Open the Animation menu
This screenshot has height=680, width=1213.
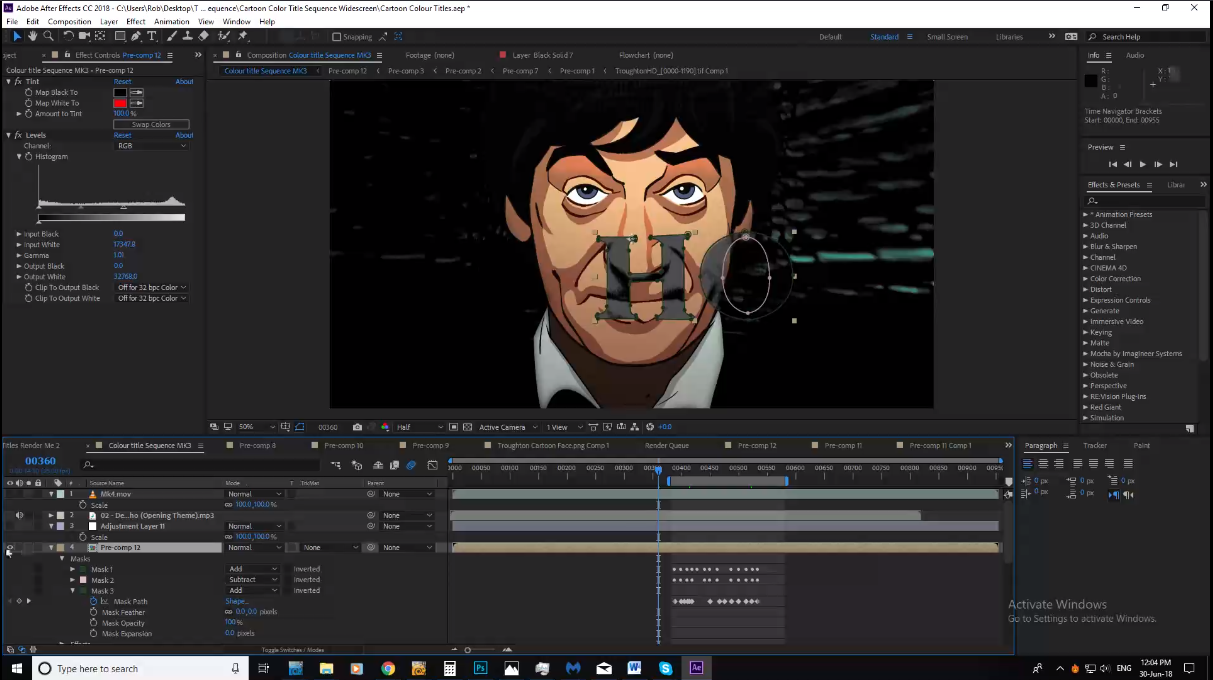point(172,21)
